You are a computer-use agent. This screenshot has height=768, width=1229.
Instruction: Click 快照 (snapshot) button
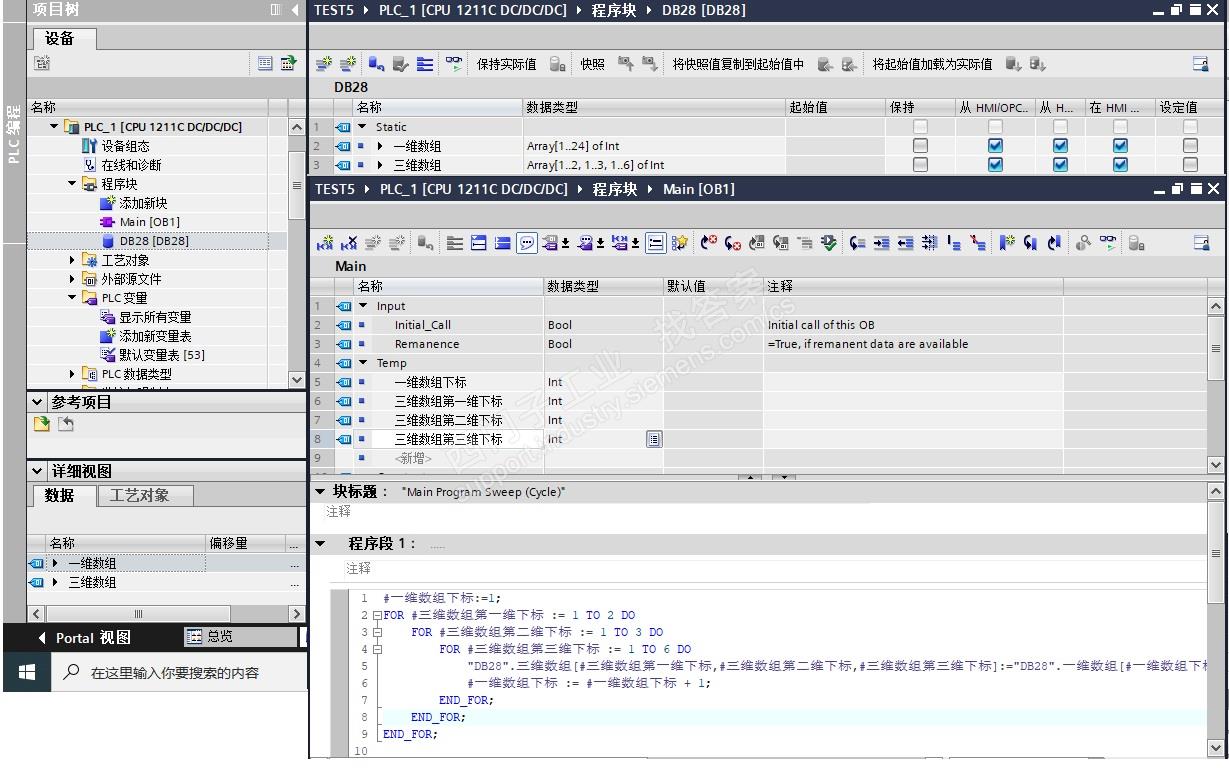[x=592, y=65]
